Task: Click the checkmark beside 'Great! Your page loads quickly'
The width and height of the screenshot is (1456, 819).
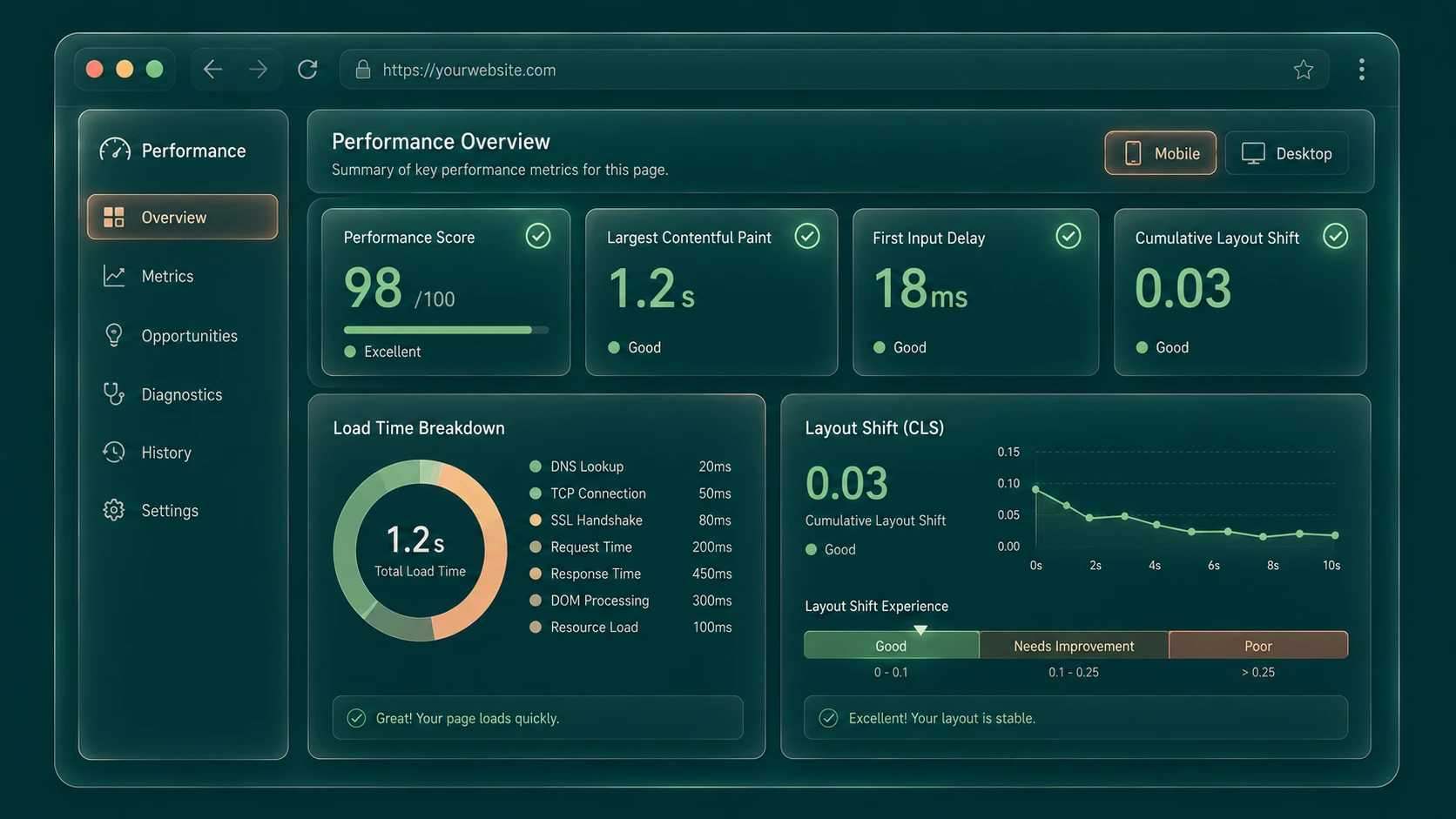Action: click(356, 718)
